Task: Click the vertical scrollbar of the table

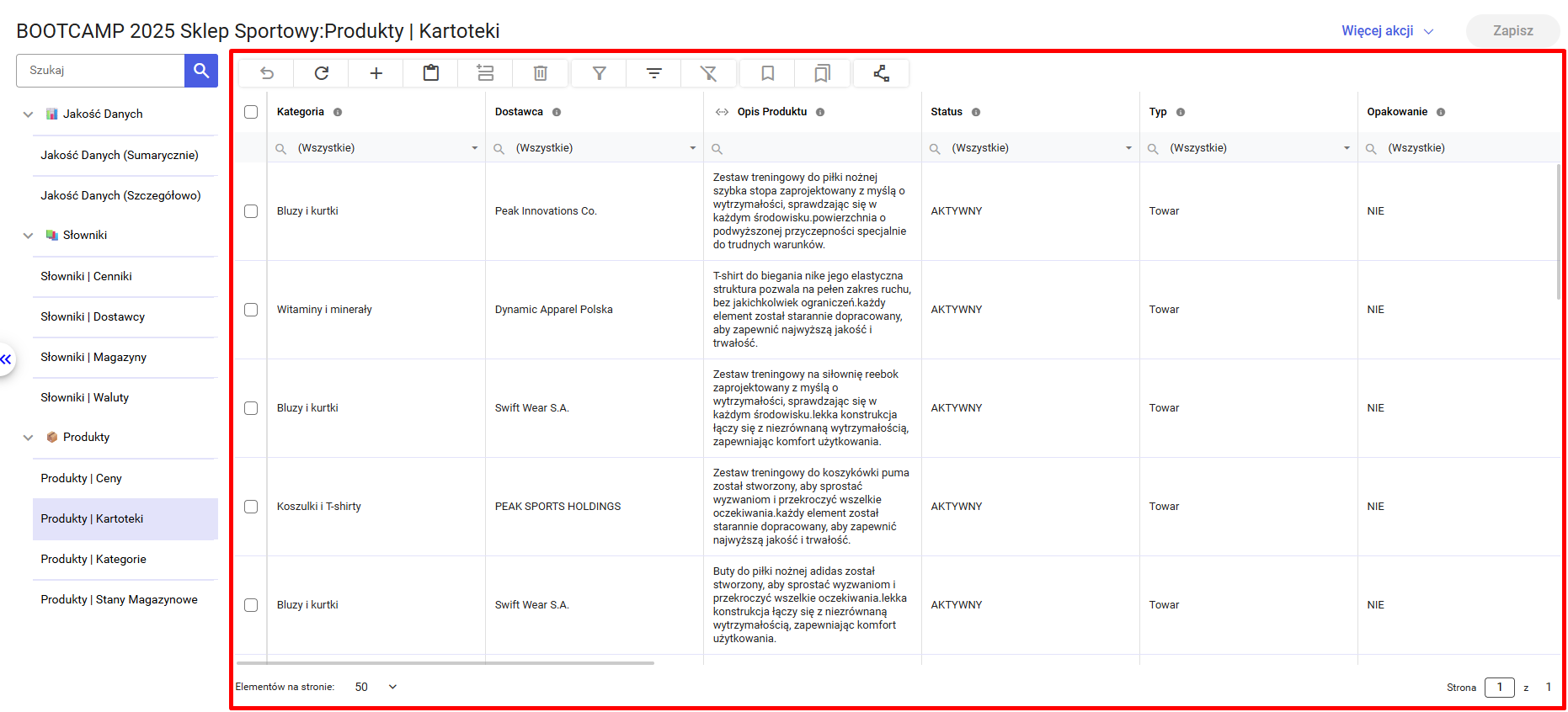Action: [x=1558, y=231]
